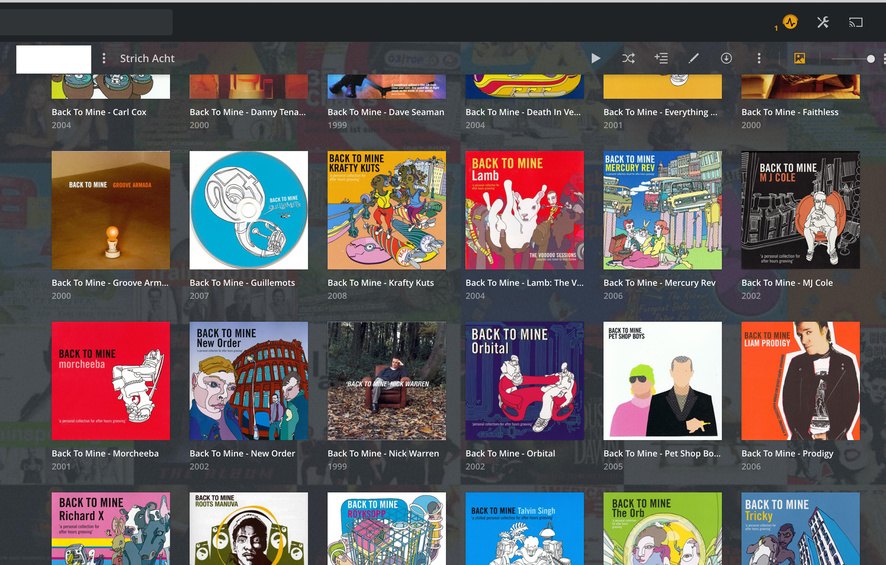Open the New Order album cover
This screenshot has height=565, width=886.
click(249, 381)
